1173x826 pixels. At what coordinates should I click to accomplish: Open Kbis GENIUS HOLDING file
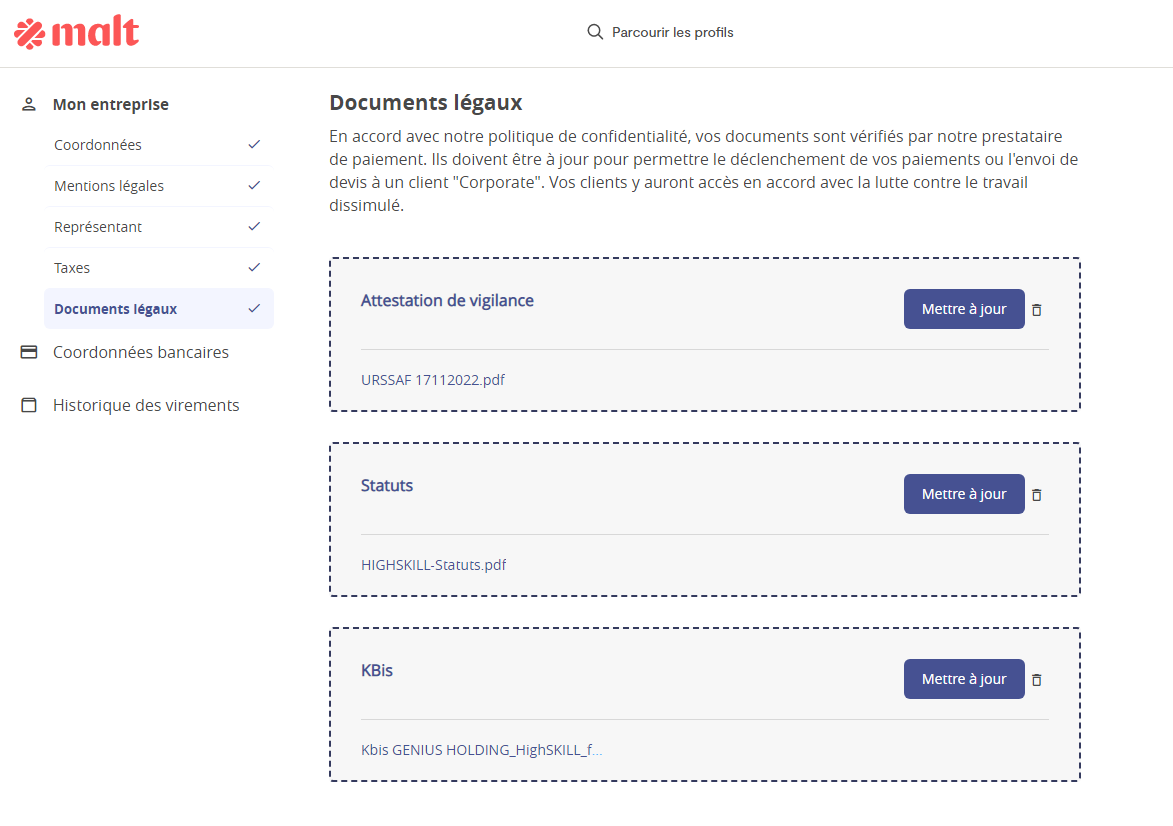(x=481, y=750)
